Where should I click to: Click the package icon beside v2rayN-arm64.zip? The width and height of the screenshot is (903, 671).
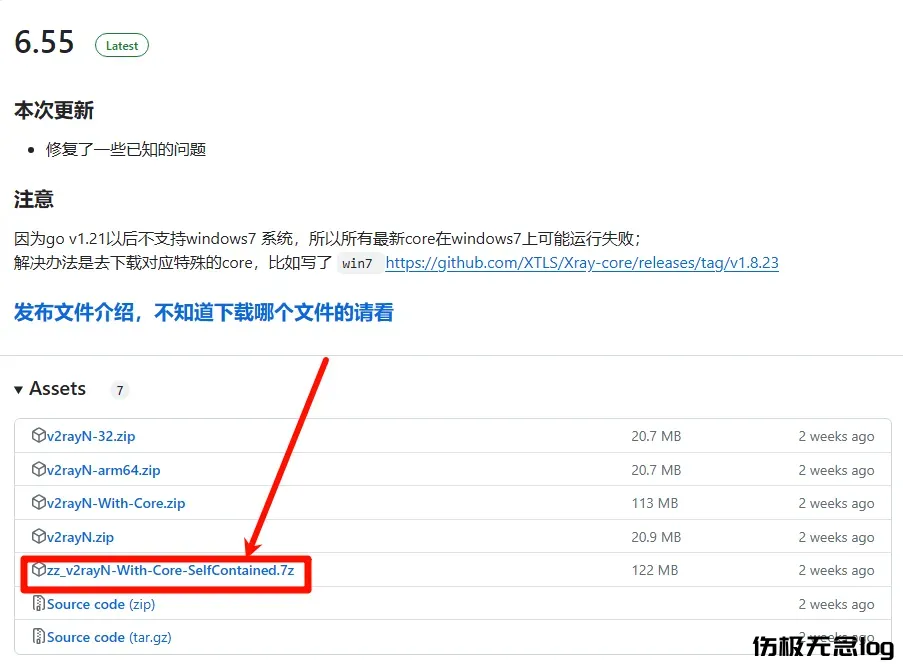[39, 469]
